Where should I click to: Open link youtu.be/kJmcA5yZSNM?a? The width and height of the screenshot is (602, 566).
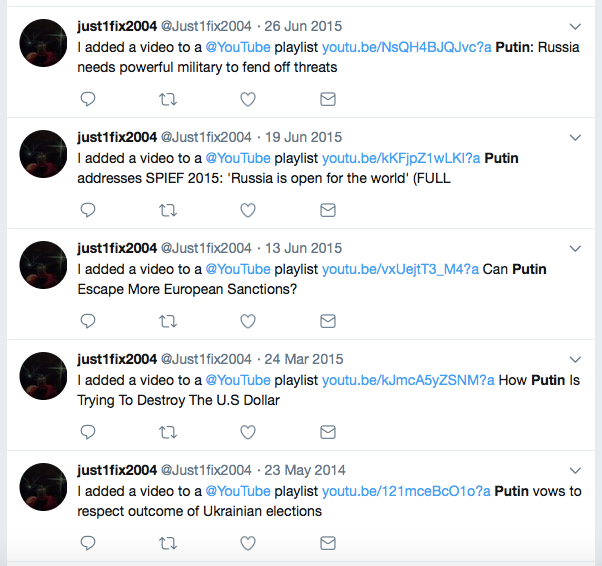[408, 380]
